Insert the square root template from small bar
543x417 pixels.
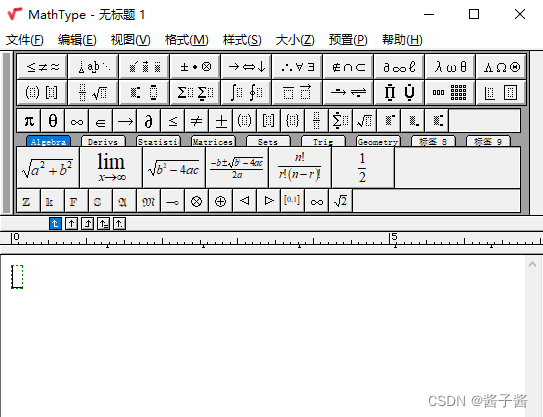tap(365, 121)
